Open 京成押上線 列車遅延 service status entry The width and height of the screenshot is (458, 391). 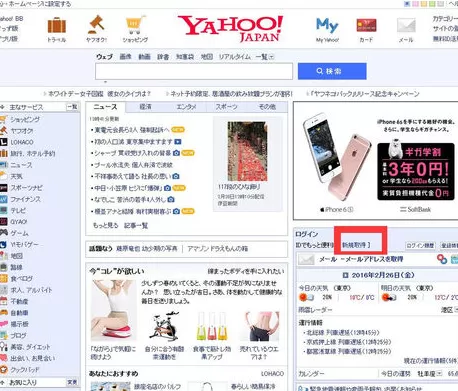pyautogui.click(x=349, y=342)
